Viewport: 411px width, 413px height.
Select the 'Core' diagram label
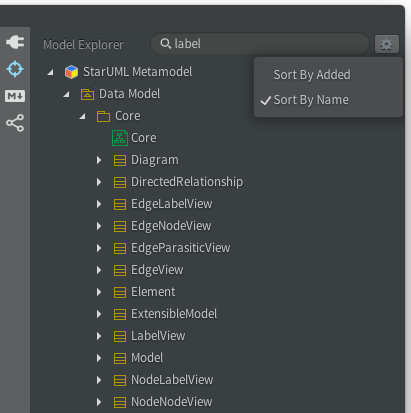(x=144, y=138)
